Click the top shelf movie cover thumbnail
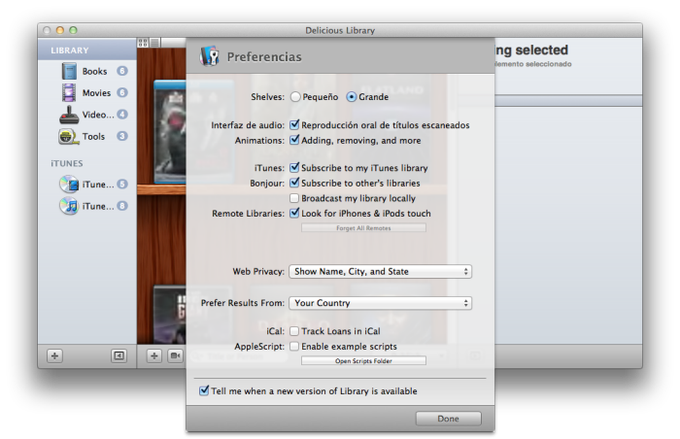The height and width of the screenshot is (439, 680). tap(170, 132)
